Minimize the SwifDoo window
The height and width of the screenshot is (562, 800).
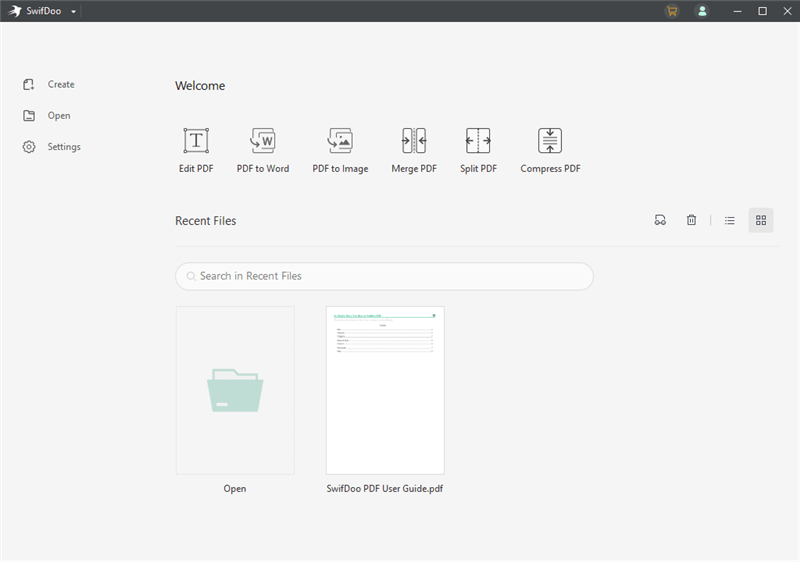coord(737,11)
